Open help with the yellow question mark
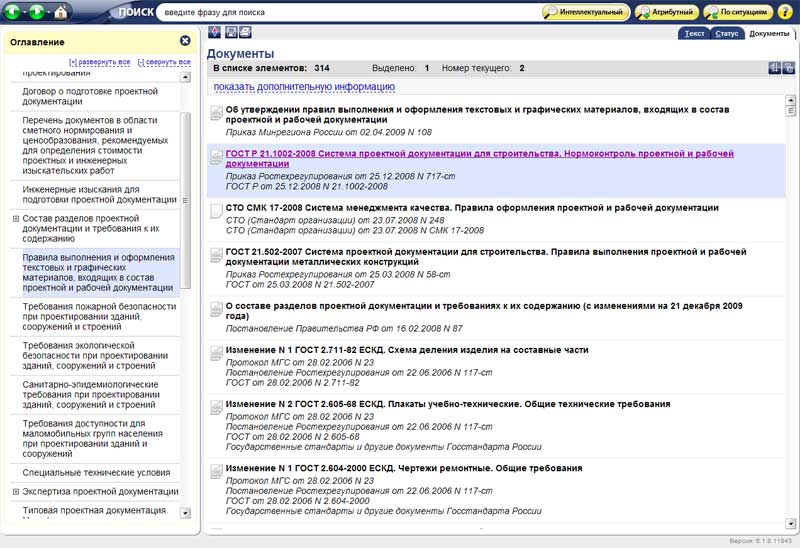This screenshot has width=800, height=548. tap(787, 13)
